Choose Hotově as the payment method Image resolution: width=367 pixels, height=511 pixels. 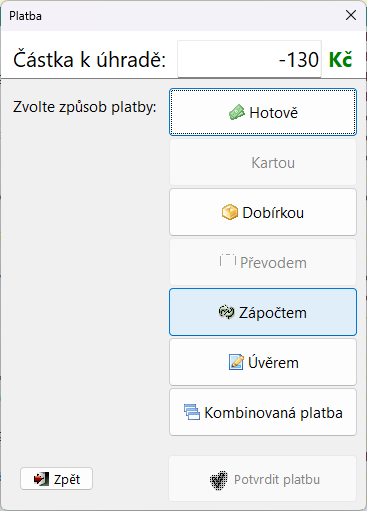(263, 112)
